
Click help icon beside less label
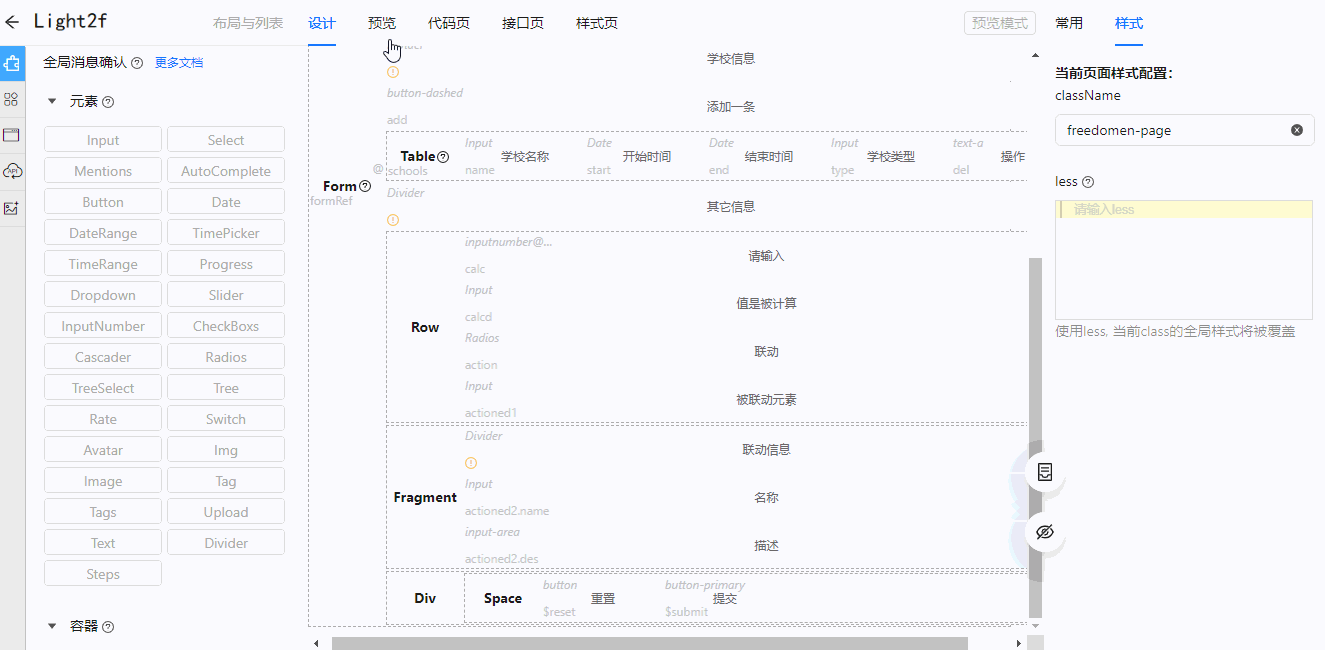[1088, 182]
